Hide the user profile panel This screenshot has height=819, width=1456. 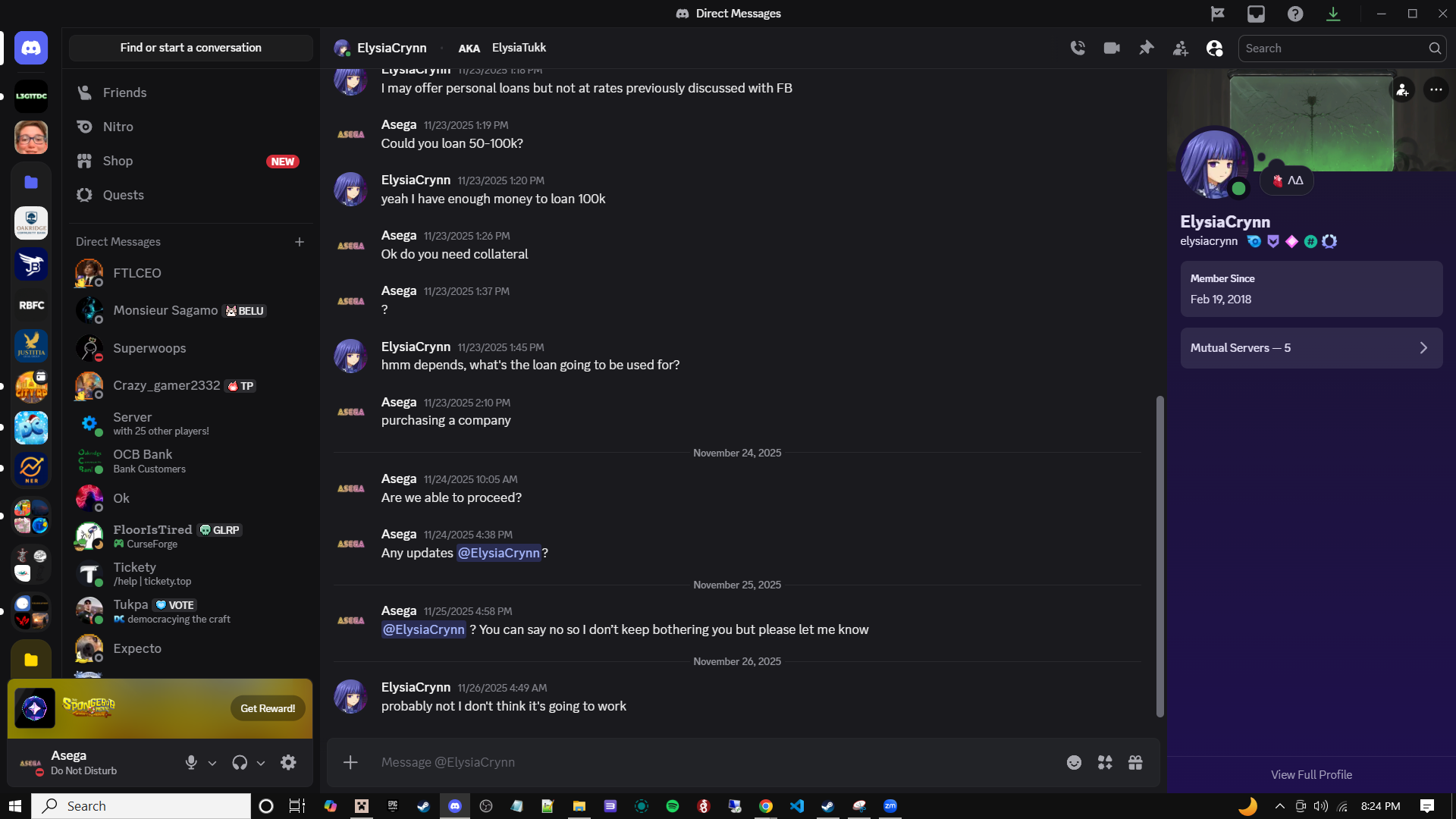coord(1214,49)
